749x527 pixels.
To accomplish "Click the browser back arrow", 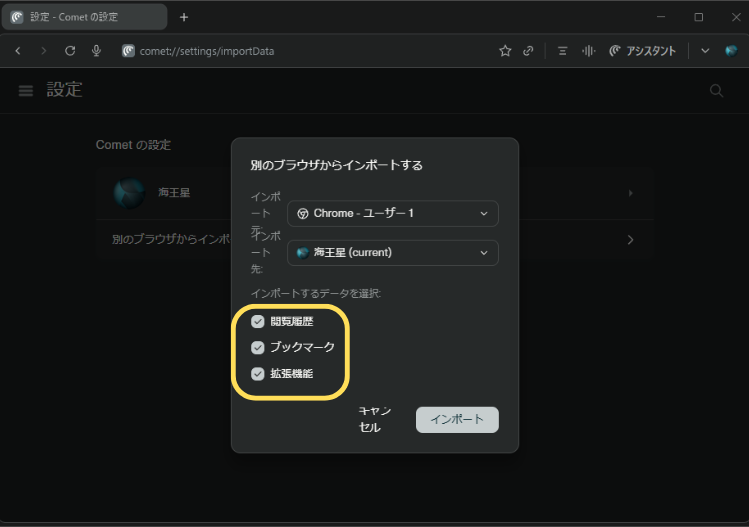I will 18,51.
